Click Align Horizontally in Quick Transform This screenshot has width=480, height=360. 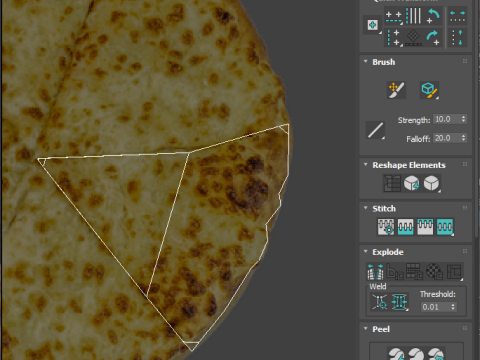point(394,16)
